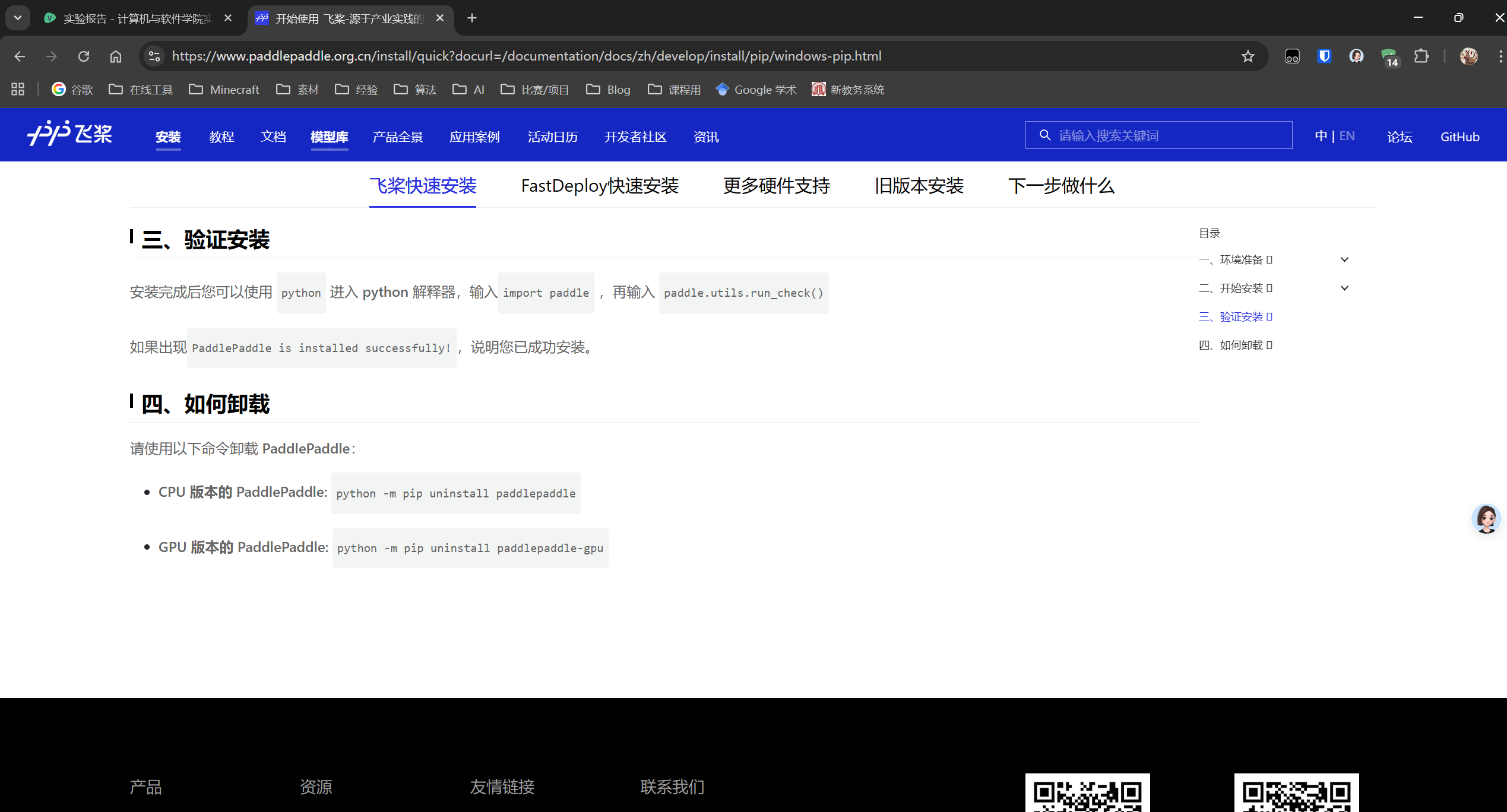Click the floating assistant avatar at bottom right

[x=1486, y=519]
